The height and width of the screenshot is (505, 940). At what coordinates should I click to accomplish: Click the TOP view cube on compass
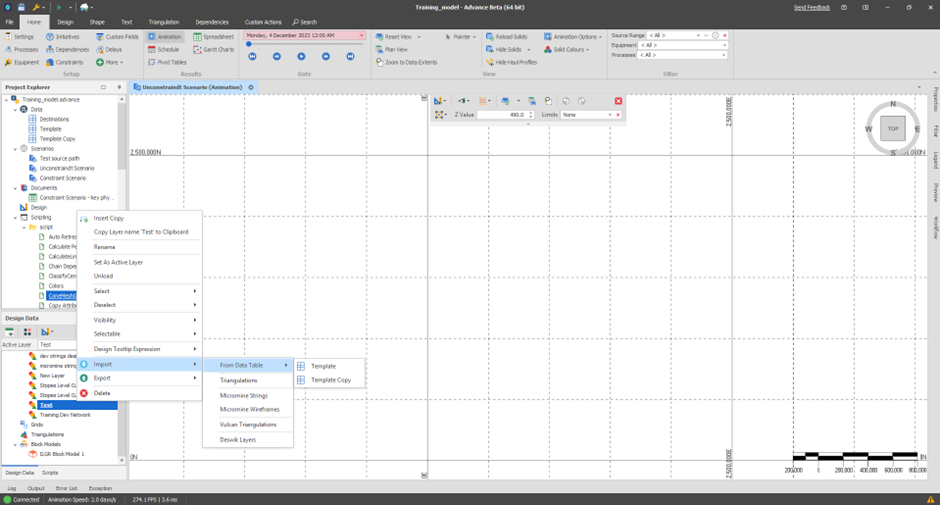[x=893, y=129]
